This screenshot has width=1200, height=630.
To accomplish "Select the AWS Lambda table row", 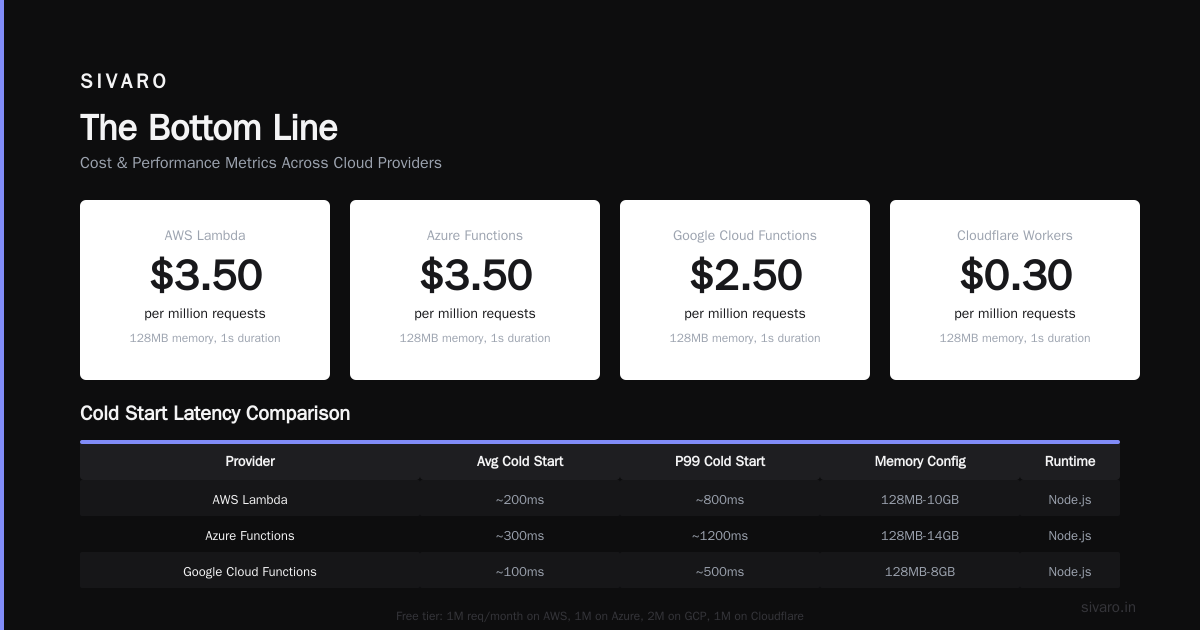I will point(600,499).
